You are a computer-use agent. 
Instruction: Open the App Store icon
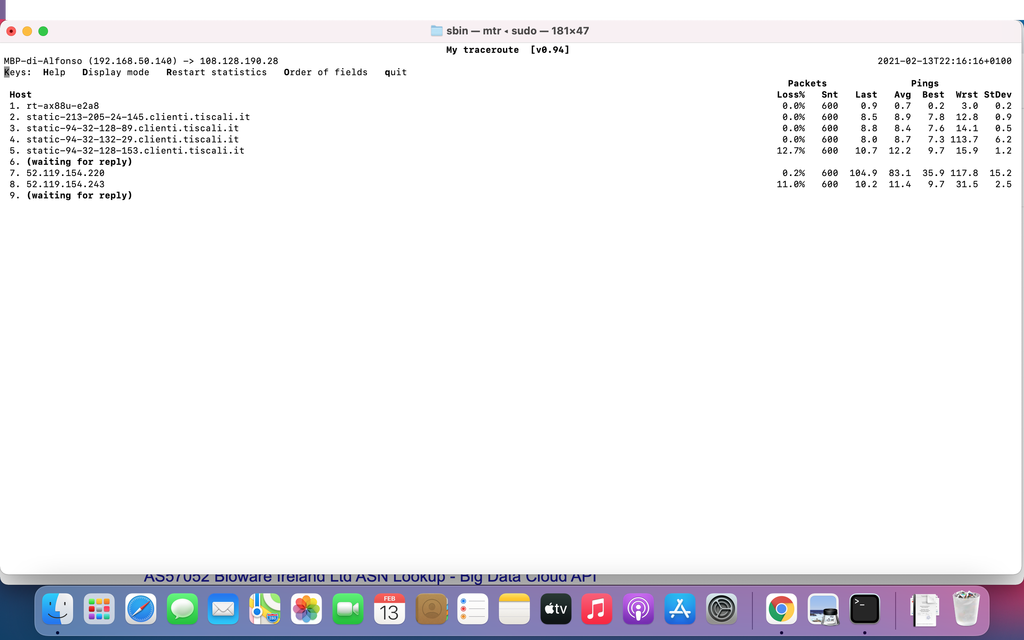pyautogui.click(x=679, y=608)
